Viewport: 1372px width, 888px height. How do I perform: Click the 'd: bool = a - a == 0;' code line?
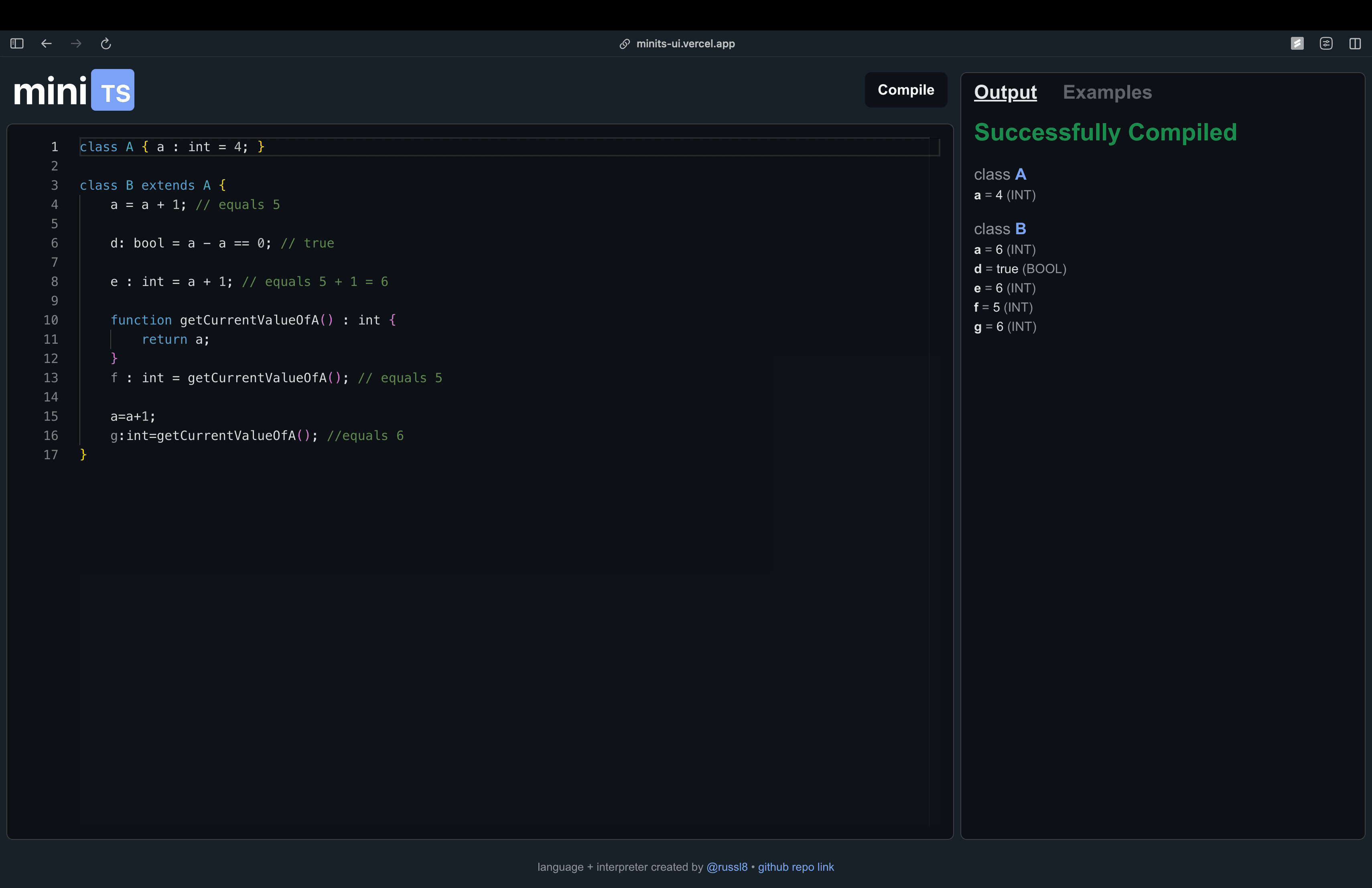(x=191, y=243)
